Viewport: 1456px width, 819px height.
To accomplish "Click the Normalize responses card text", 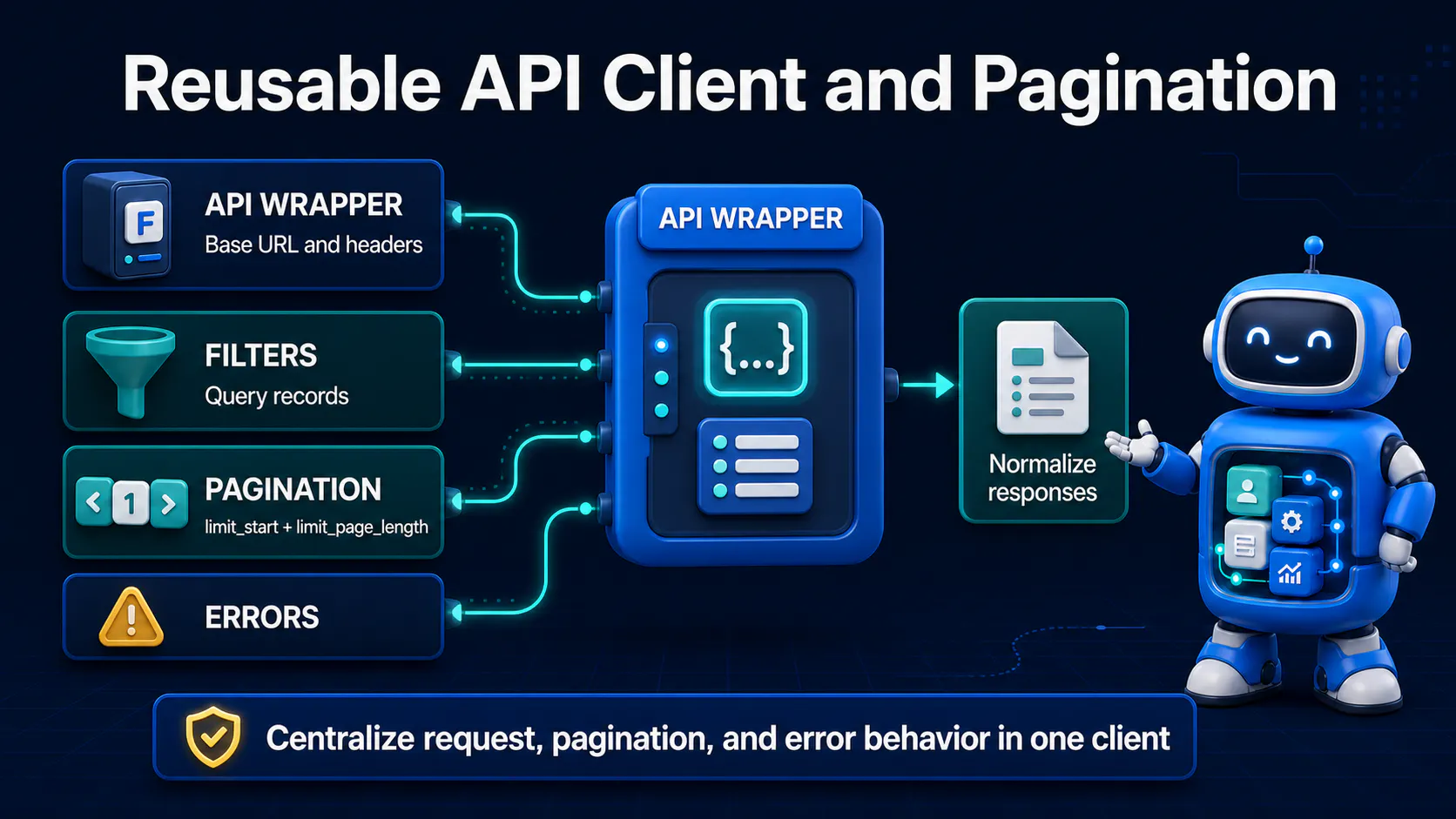I will pyautogui.click(x=1042, y=478).
